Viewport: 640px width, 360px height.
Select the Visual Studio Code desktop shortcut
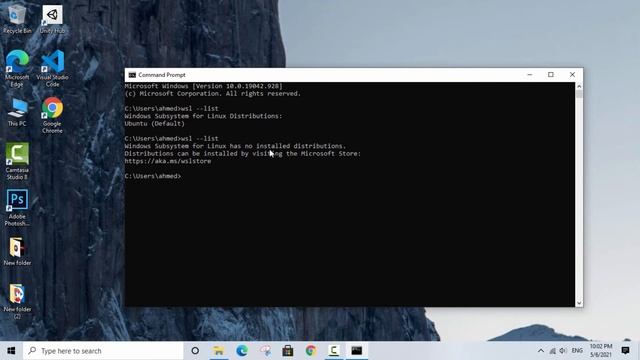point(52,68)
